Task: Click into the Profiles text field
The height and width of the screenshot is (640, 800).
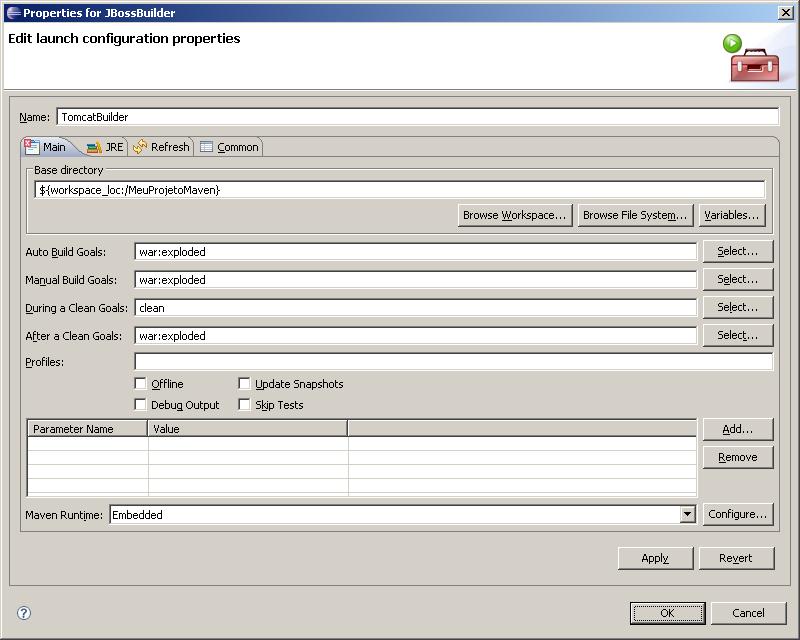Action: (x=454, y=362)
